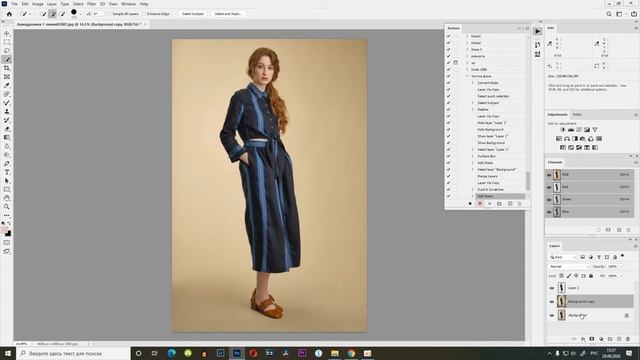Toggle Green channel visibility eye
Viewport: 640px width, 360px height.
549,199
